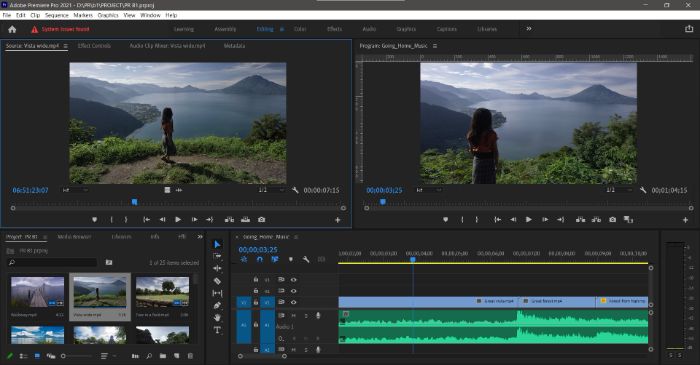Switch to Color workspace
This screenshot has width=700, height=365.
pyautogui.click(x=300, y=29)
